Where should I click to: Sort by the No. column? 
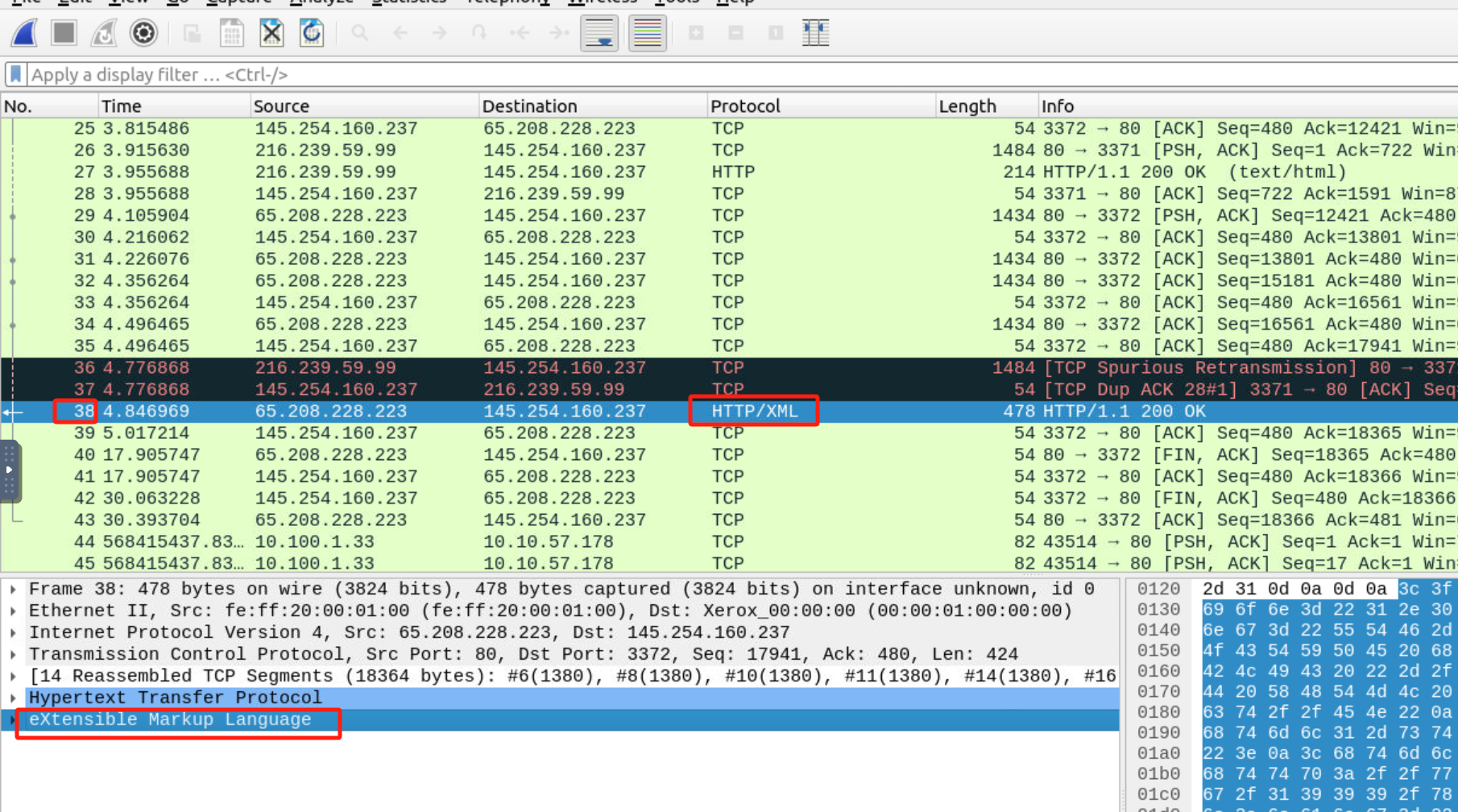[48, 106]
